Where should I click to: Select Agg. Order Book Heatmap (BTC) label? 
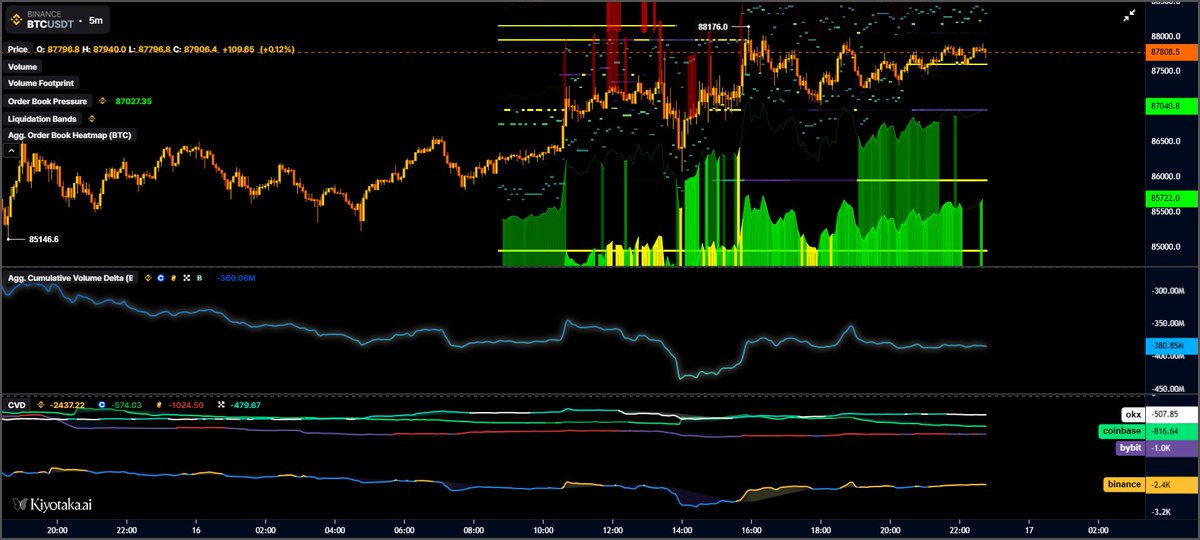tap(69, 135)
